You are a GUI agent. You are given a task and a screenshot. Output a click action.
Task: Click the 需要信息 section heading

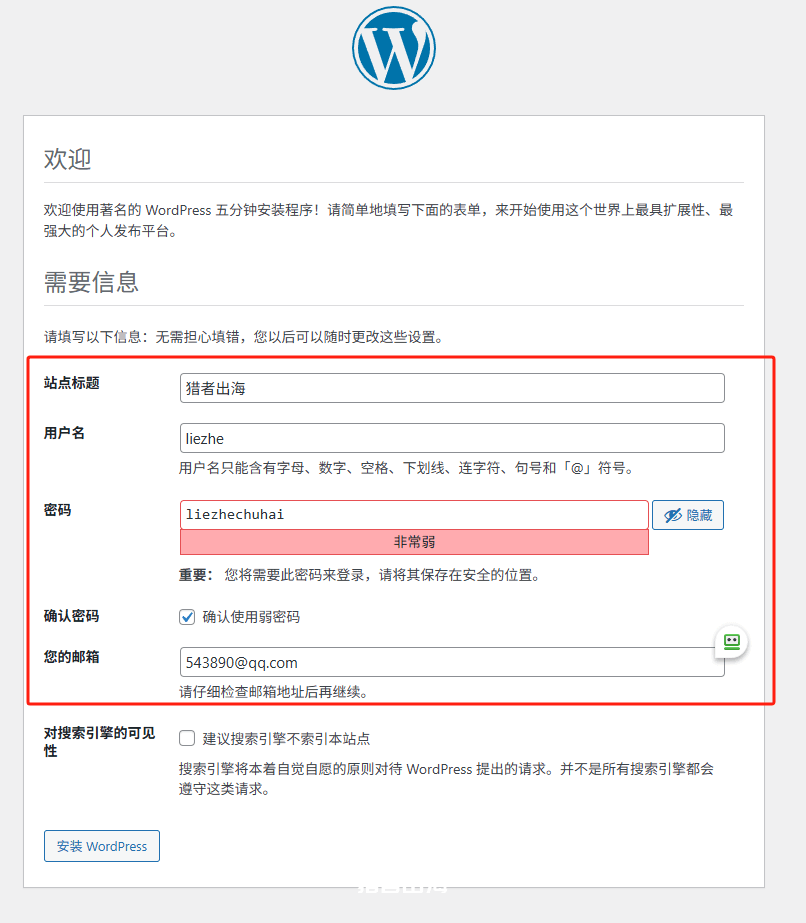pos(91,282)
